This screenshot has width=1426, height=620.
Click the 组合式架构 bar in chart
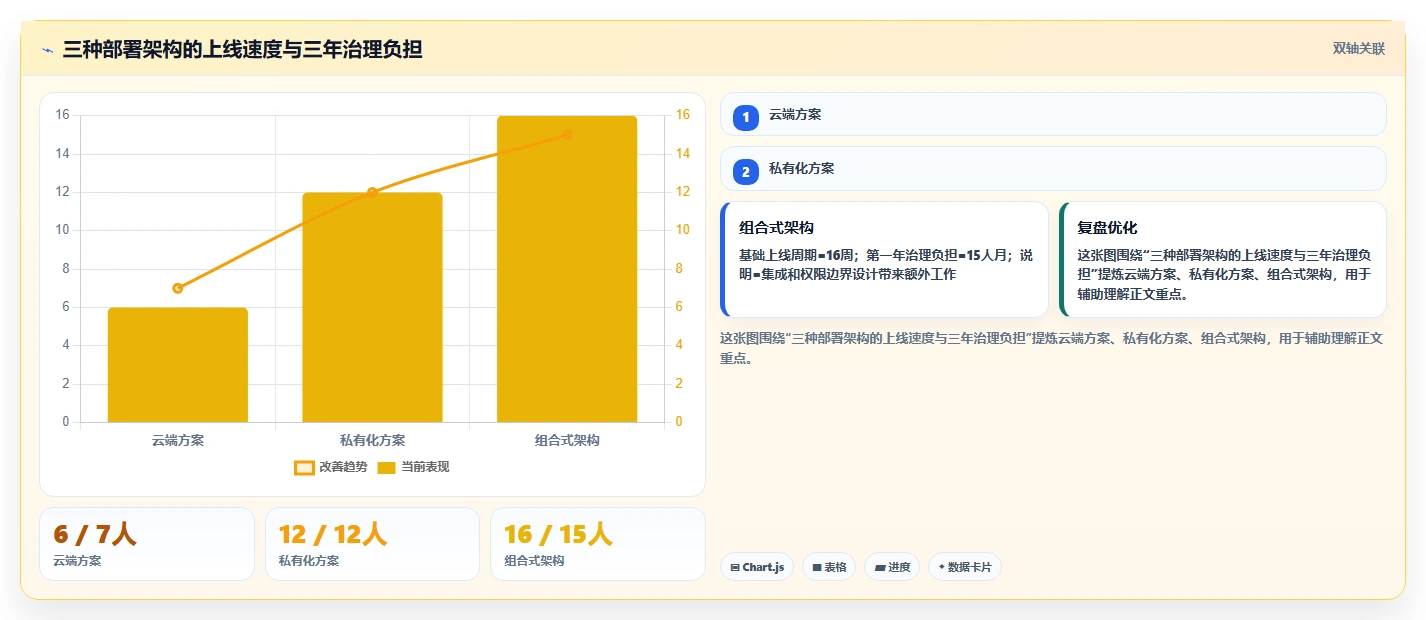pyautogui.click(x=567, y=269)
